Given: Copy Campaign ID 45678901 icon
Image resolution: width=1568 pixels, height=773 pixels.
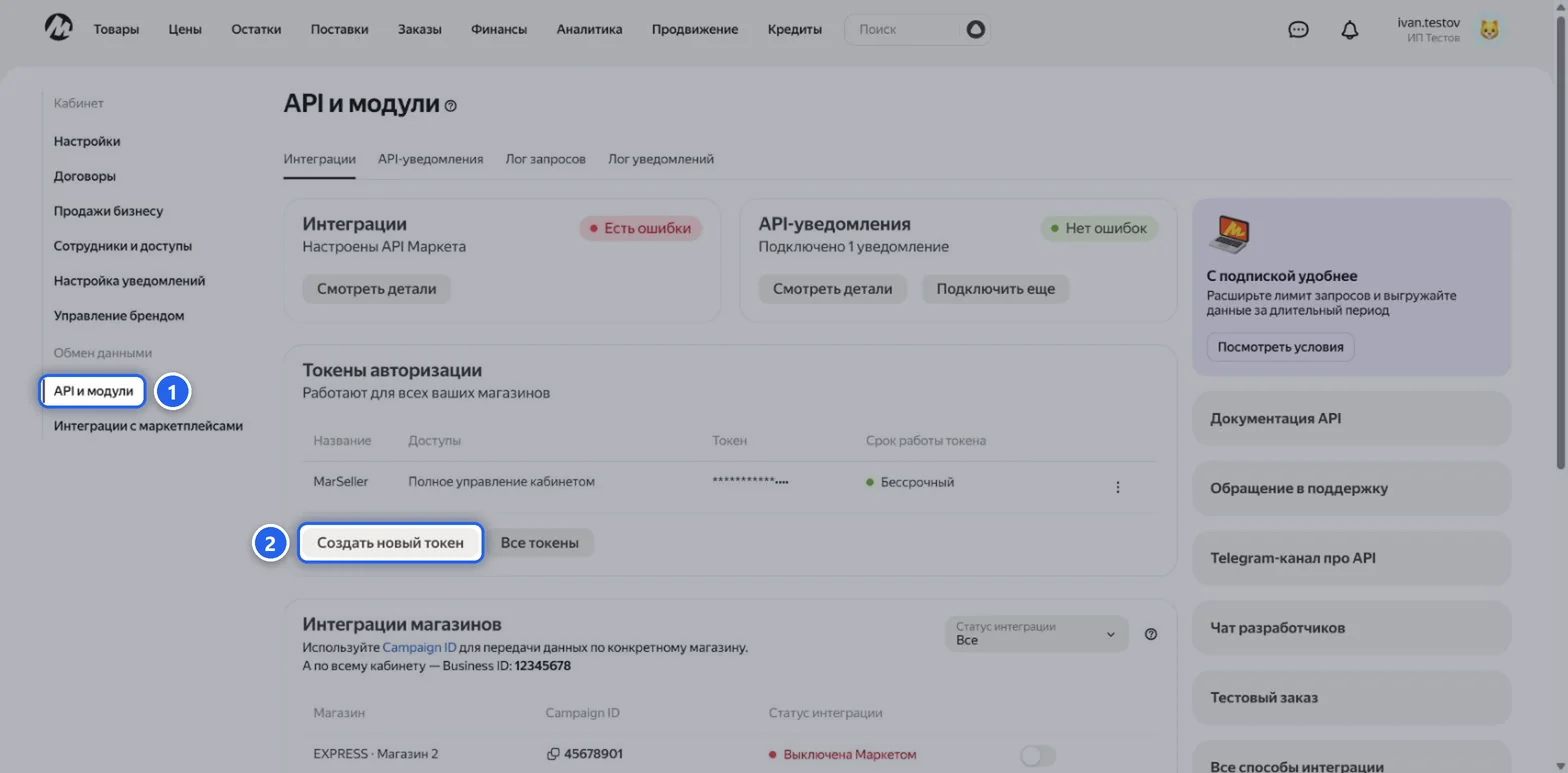Looking at the screenshot, I should click(553, 753).
